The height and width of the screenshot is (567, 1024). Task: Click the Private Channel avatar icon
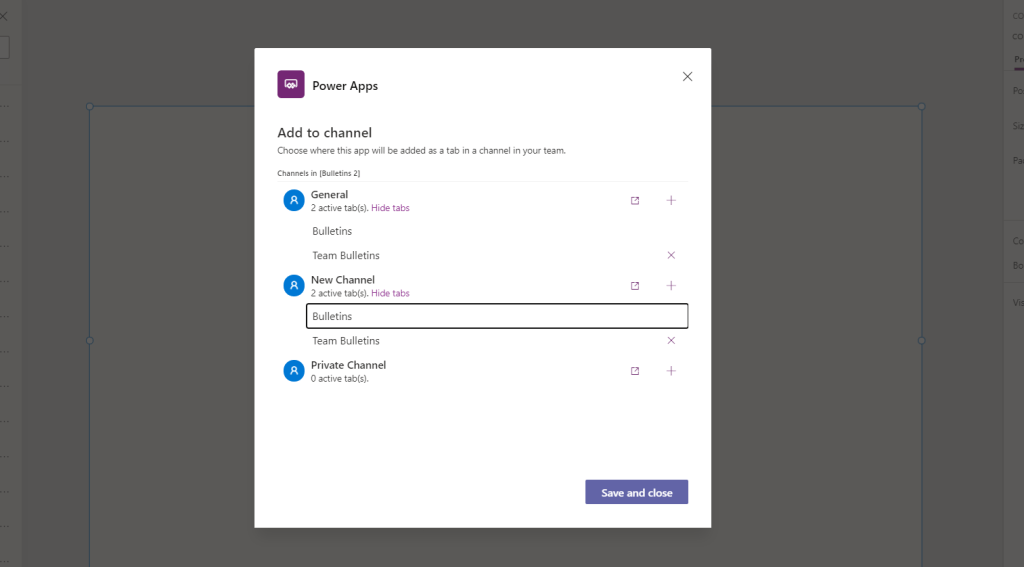(x=293, y=371)
